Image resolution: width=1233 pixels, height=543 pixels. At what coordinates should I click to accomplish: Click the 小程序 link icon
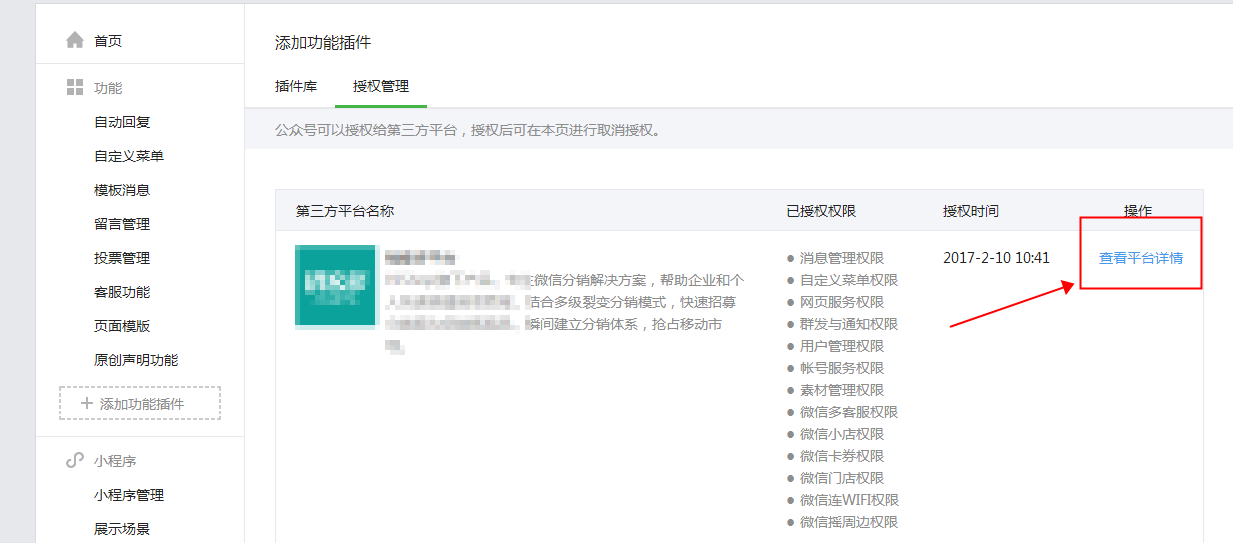[75, 461]
